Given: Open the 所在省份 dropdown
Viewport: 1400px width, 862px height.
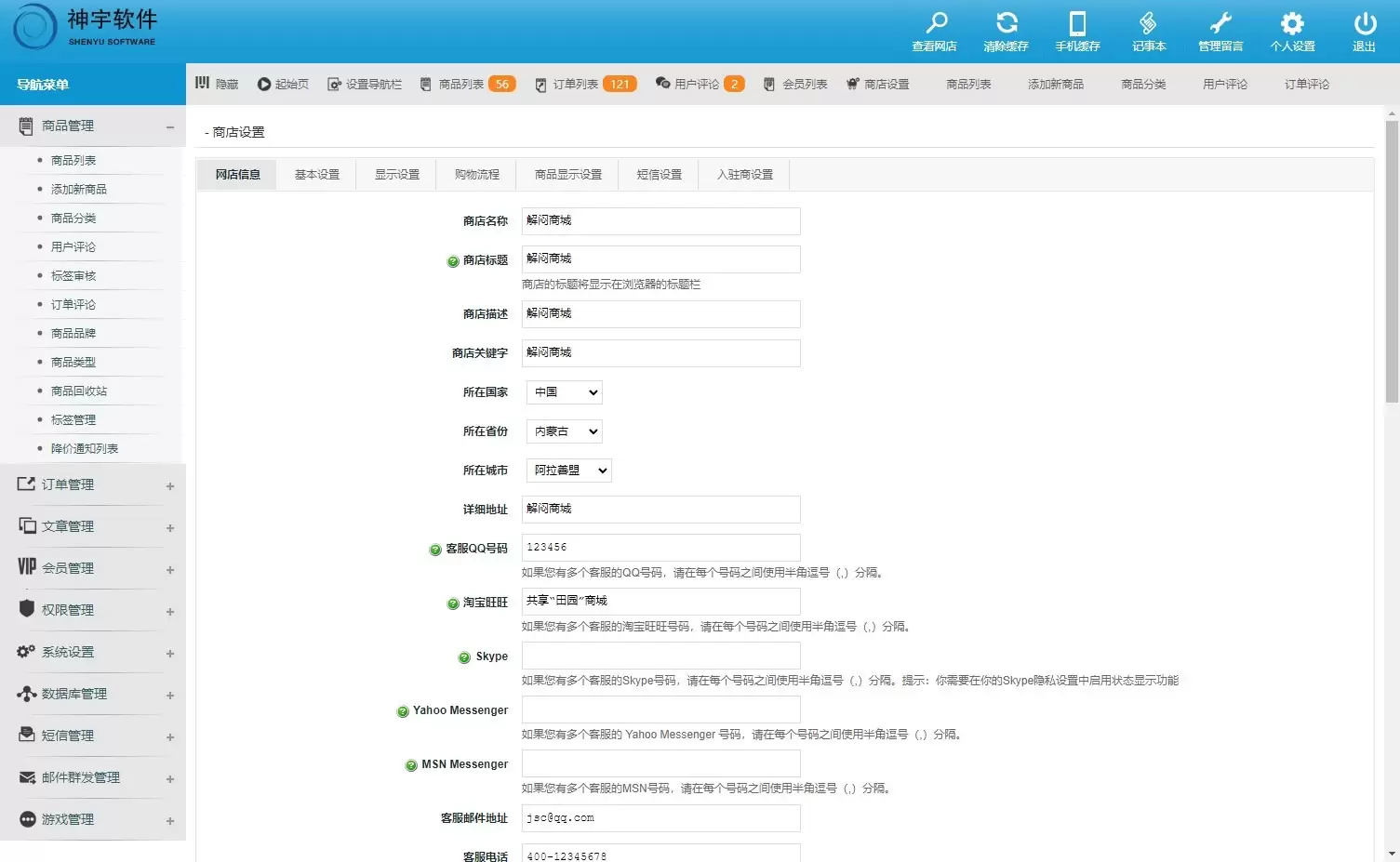Looking at the screenshot, I should (565, 431).
